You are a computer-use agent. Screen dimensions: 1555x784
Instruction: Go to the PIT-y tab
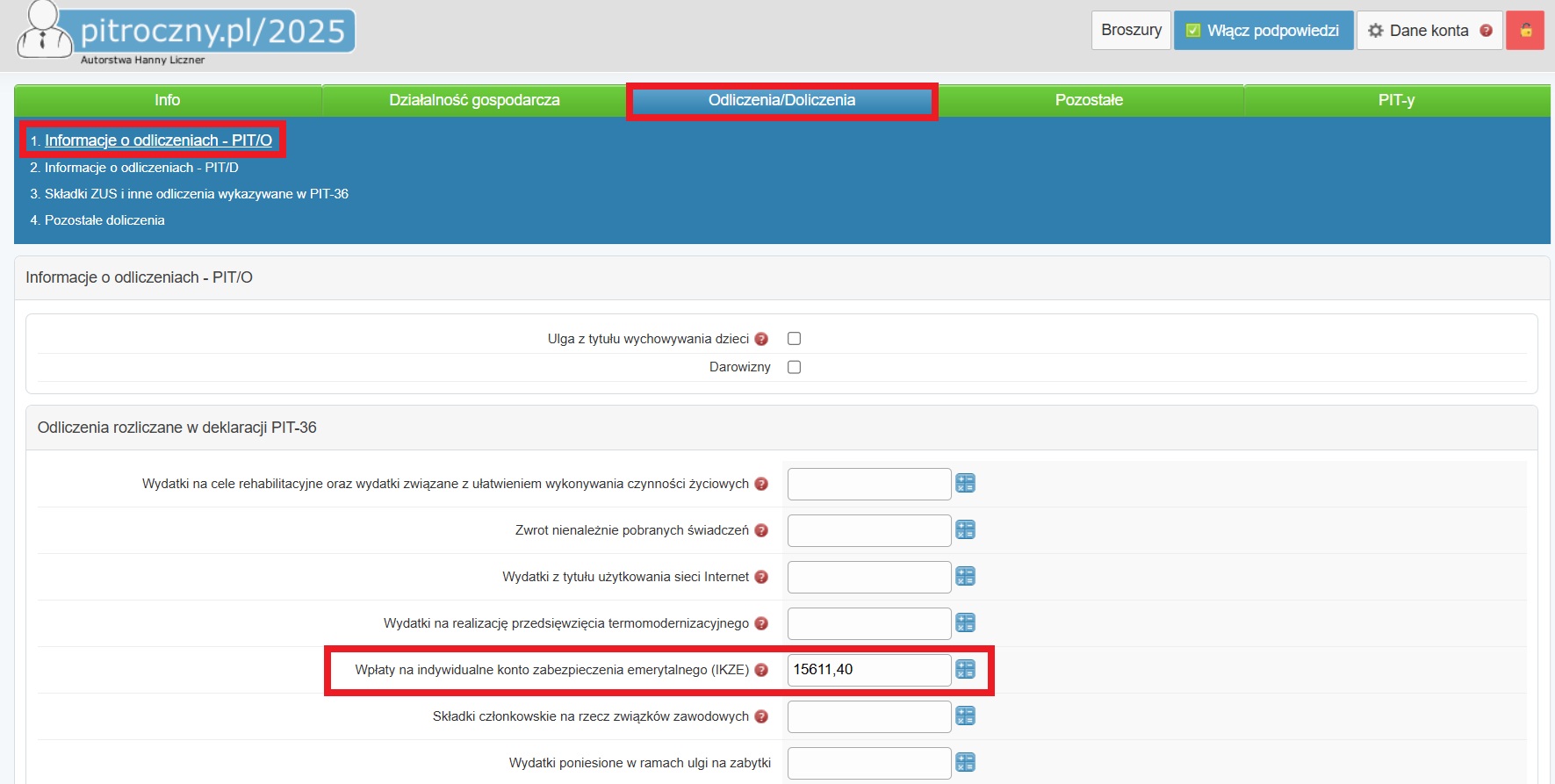coord(1396,100)
